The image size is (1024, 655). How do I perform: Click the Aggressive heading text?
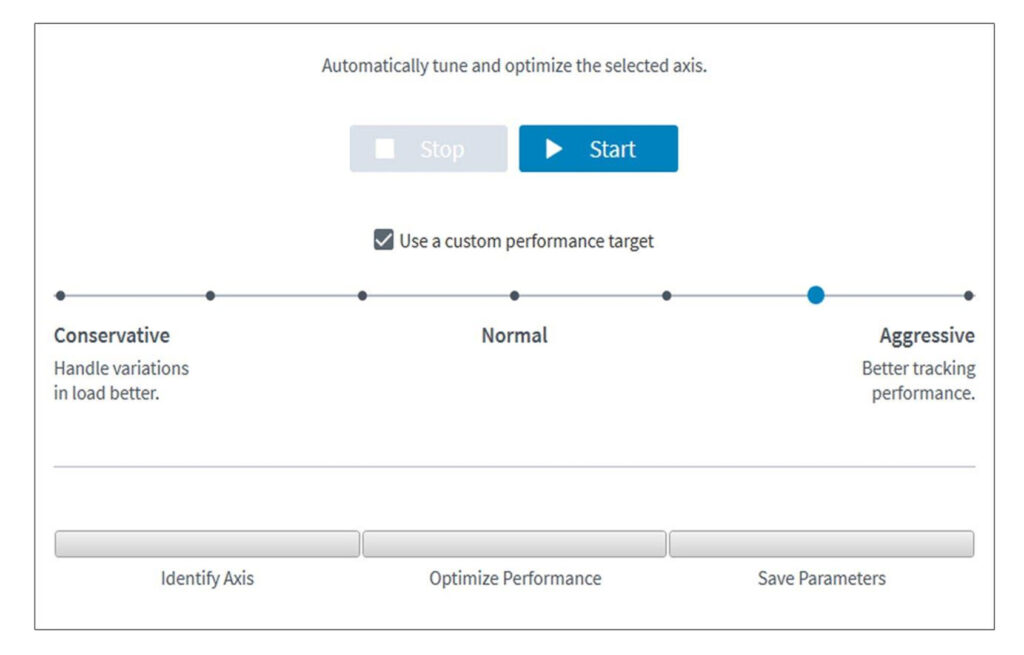click(927, 335)
